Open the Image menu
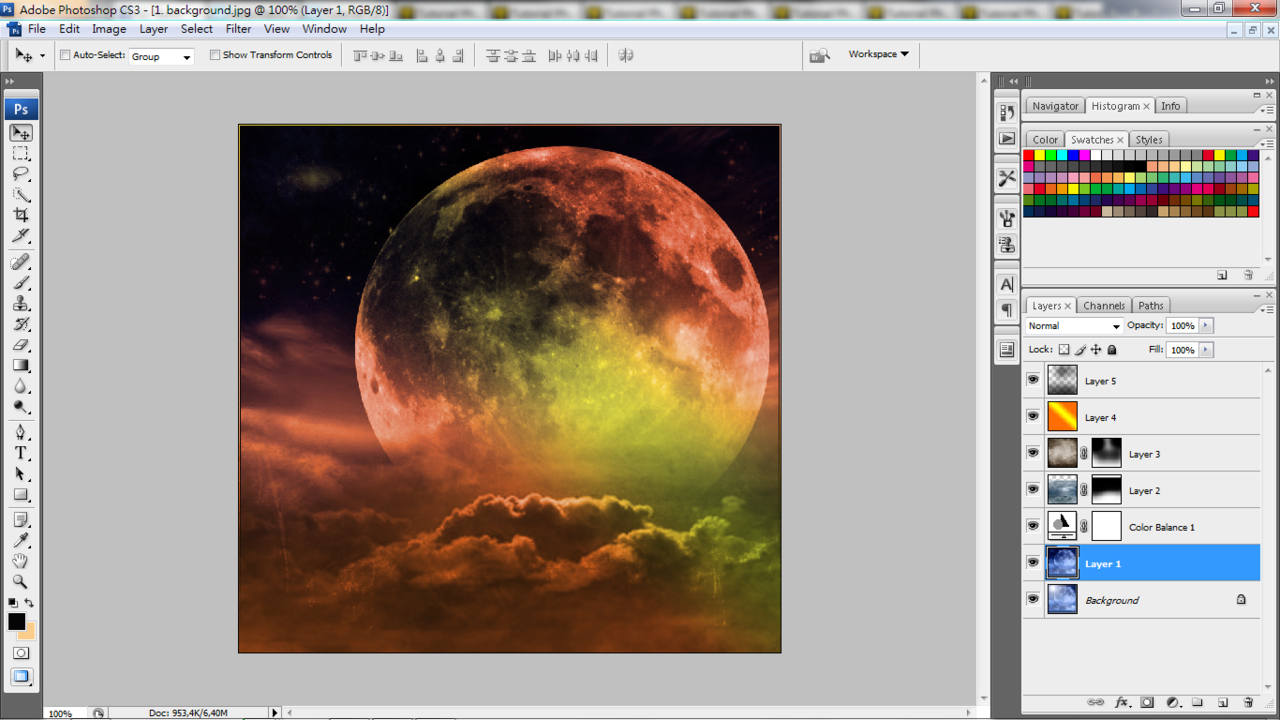Viewport: 1280px width, 720px height. [109, 29]
